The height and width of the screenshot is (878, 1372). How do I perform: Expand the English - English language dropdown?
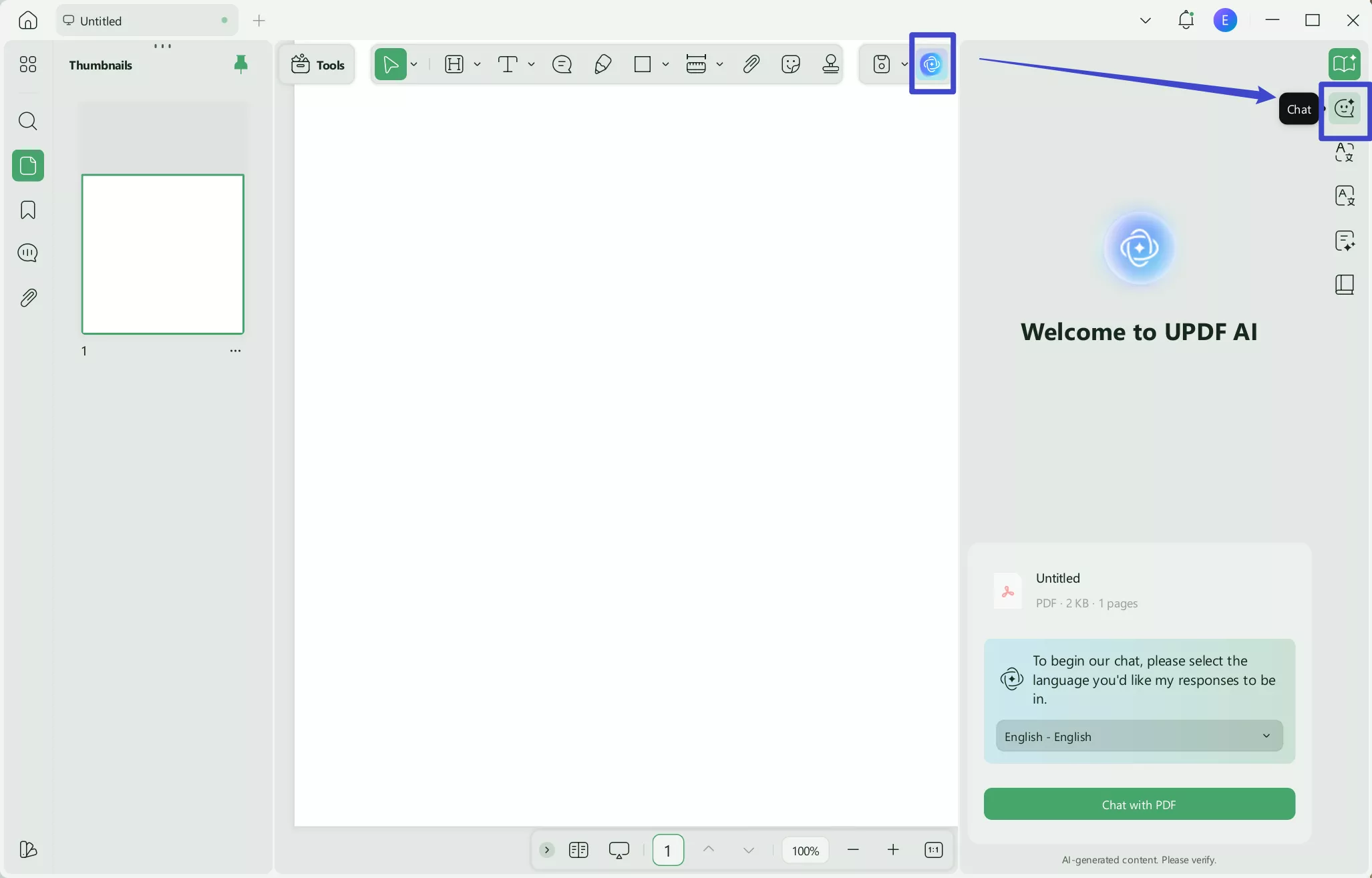click(1139, 736)
